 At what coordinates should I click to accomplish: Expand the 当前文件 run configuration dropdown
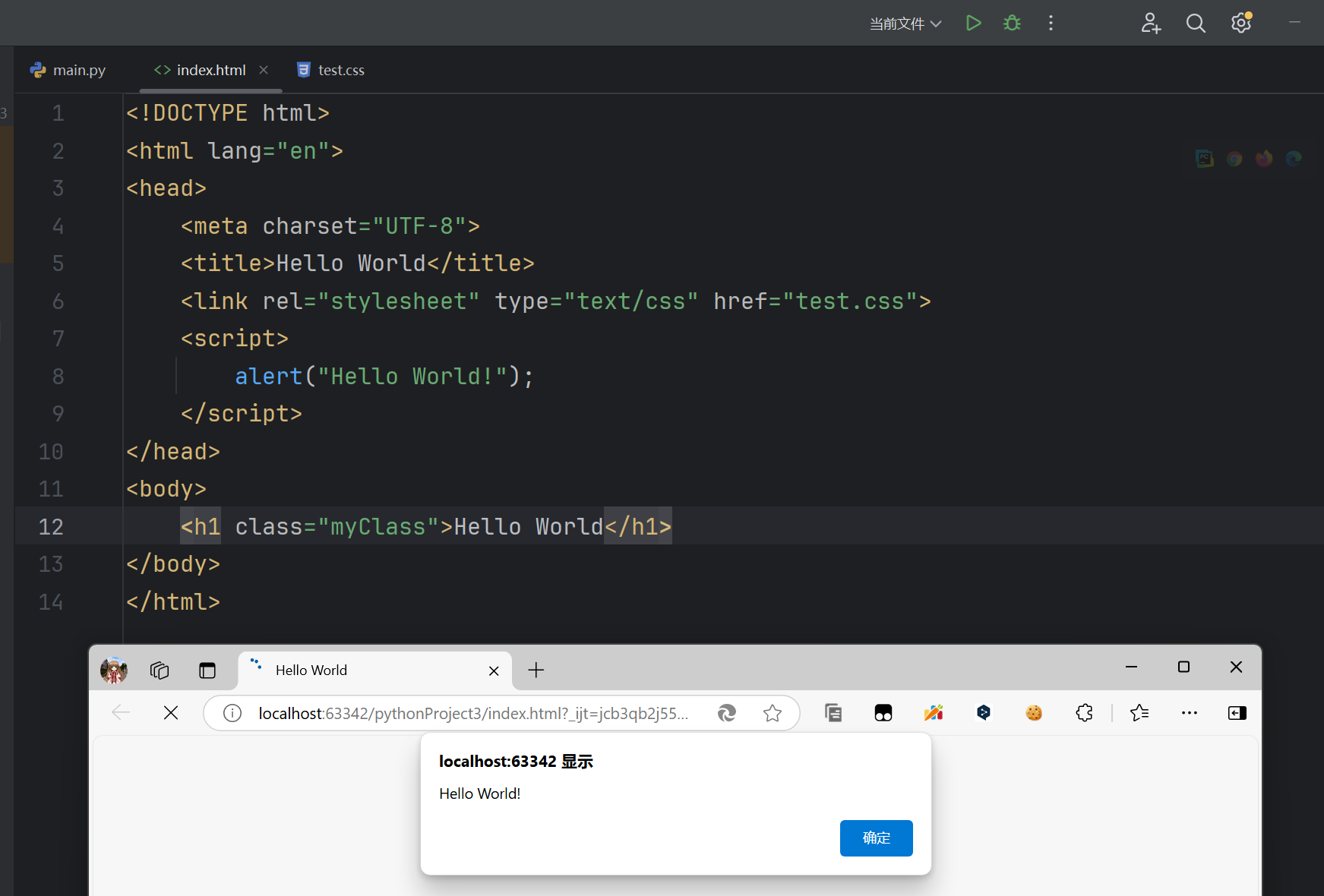905,24
